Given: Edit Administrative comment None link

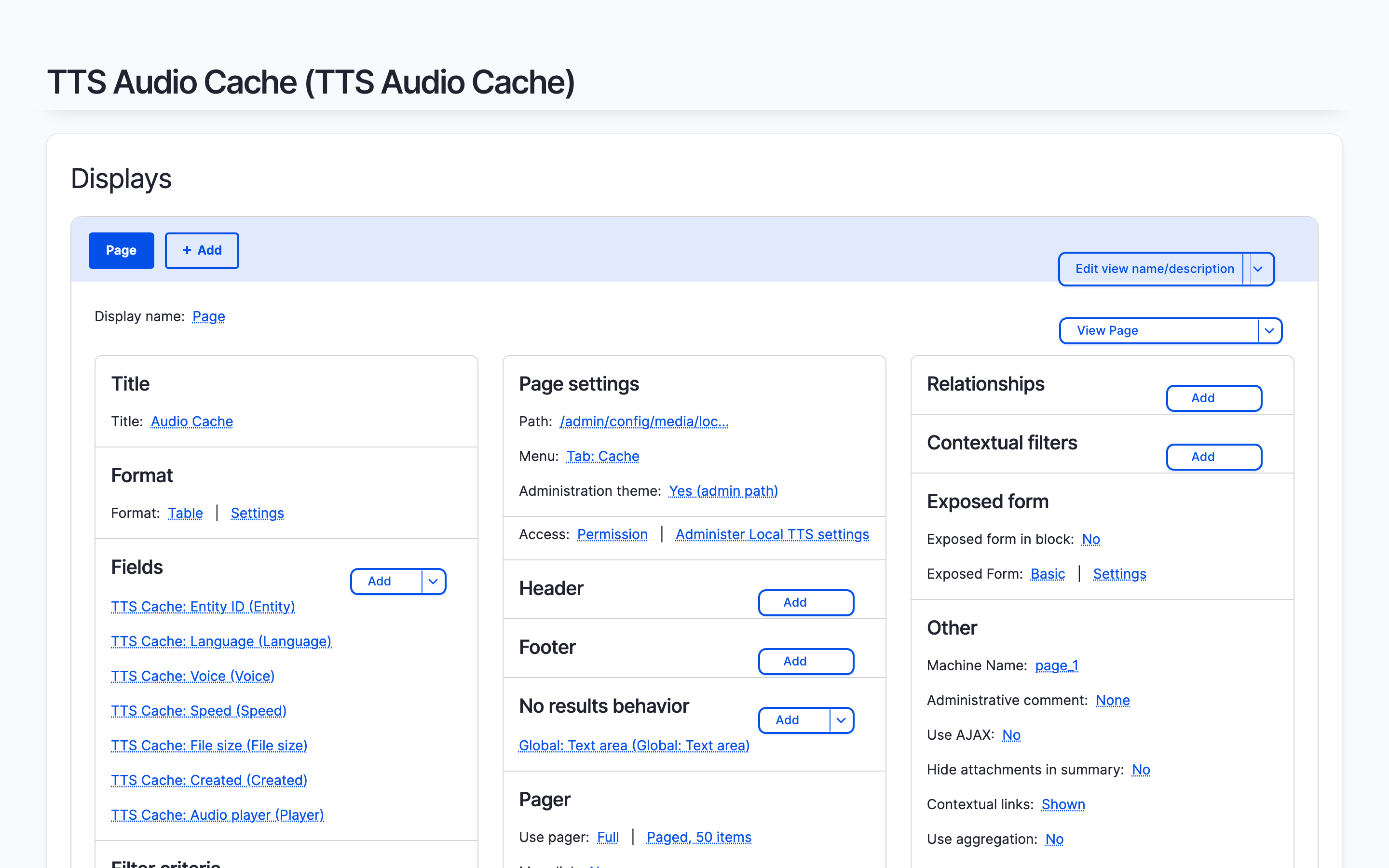Looking at the screenshot, I should (x=1112, y=700).
